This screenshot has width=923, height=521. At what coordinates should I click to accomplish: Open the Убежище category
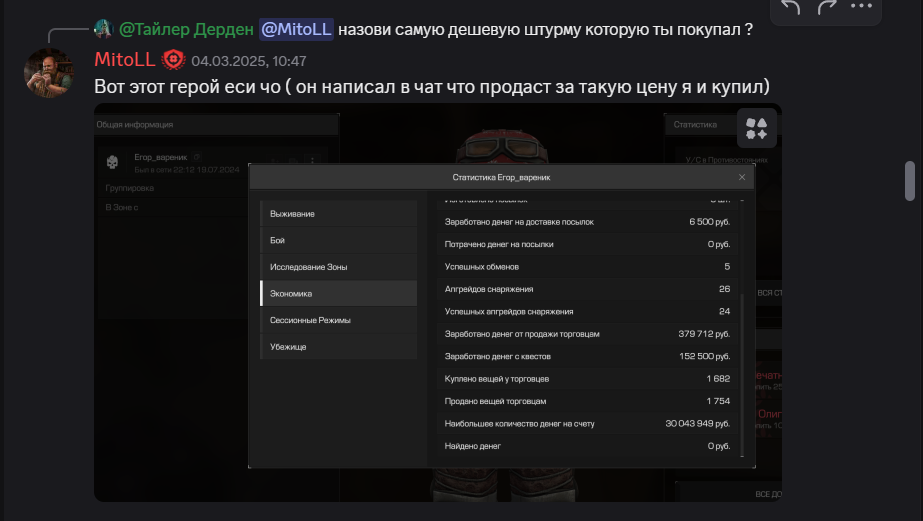click(x=338, y=347)
